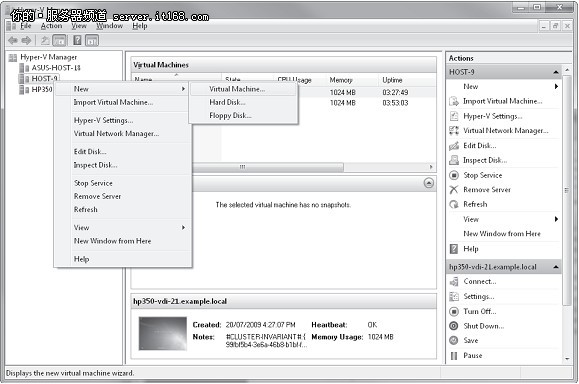Click the Shut Down icon in Actions
Screen dimensions: 579x384
[454, 326]
